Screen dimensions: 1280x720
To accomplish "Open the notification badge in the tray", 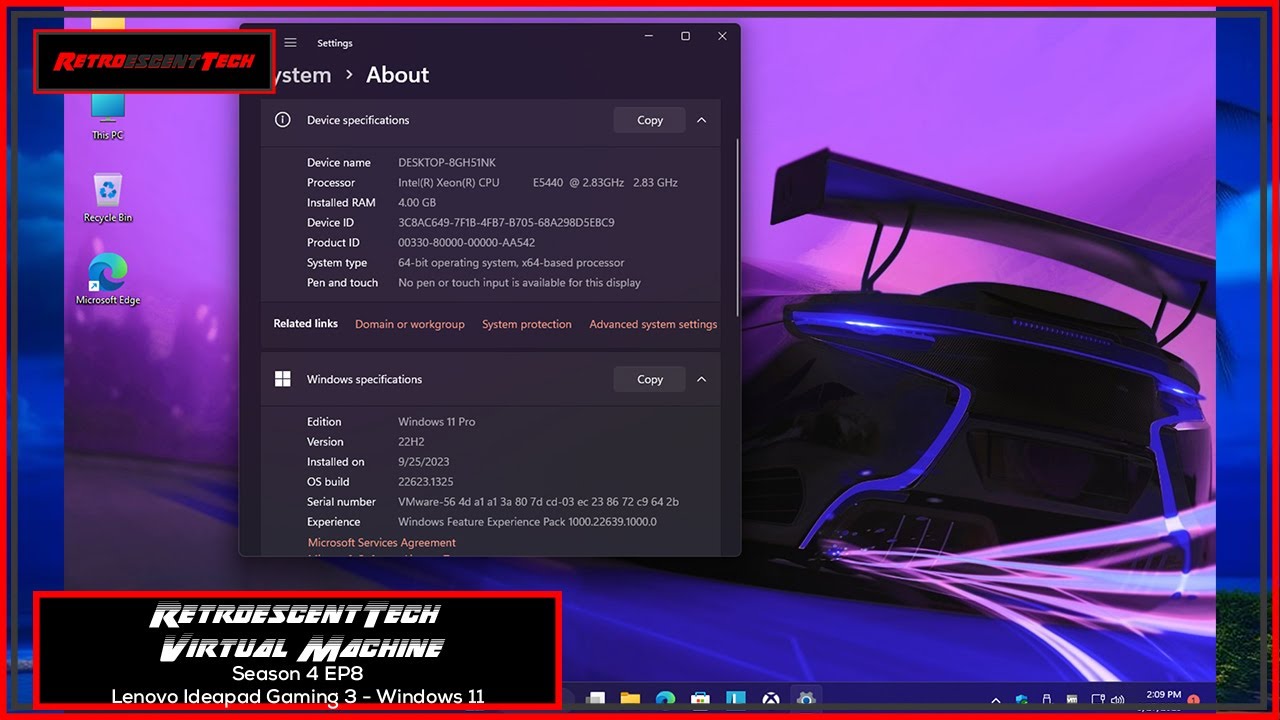I will click(1193, 701).
